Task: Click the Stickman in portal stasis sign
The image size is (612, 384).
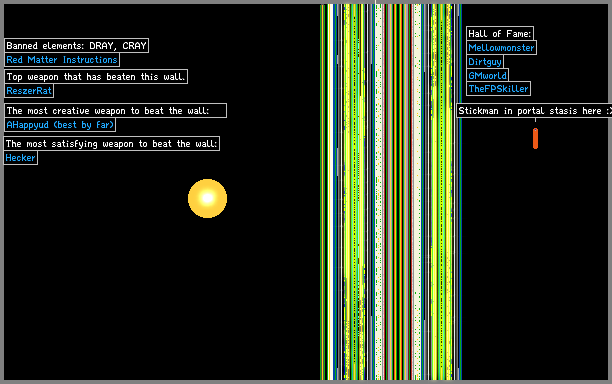Action: [x=534, y=110]
